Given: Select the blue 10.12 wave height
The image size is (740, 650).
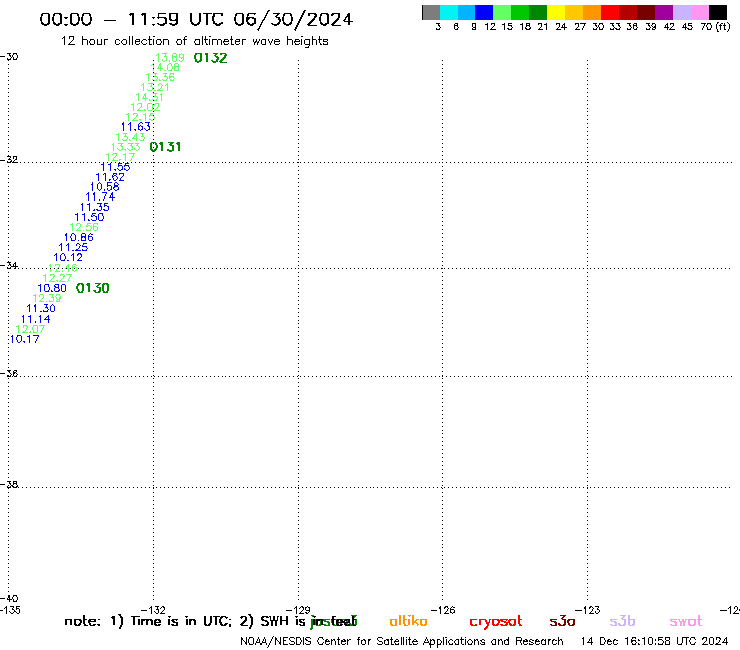Looking at the screenshot, I should coord(68,258).
